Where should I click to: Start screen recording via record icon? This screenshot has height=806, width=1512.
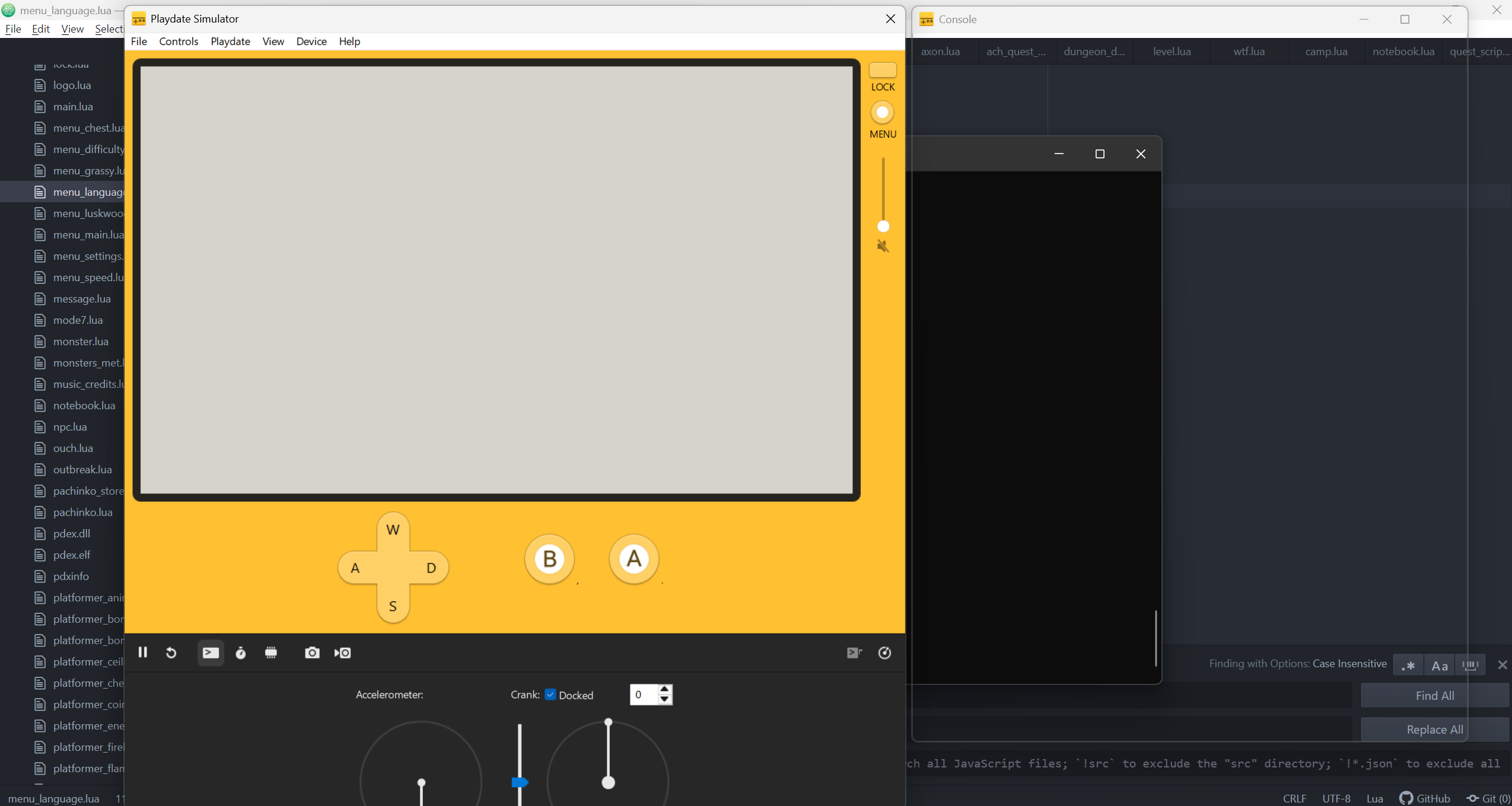[343, 652]
